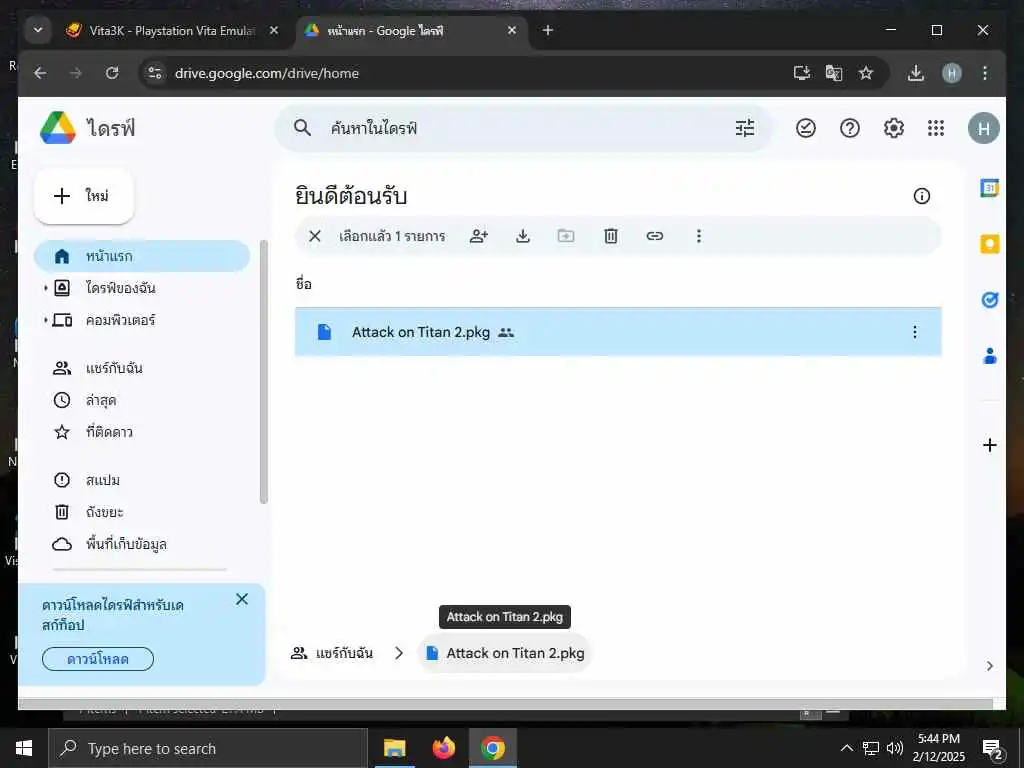Image resolution: width=1024 pixels, height=768 pixels.
Task: Click the address bar URL drive.google.com
Action: click(266, 73)
